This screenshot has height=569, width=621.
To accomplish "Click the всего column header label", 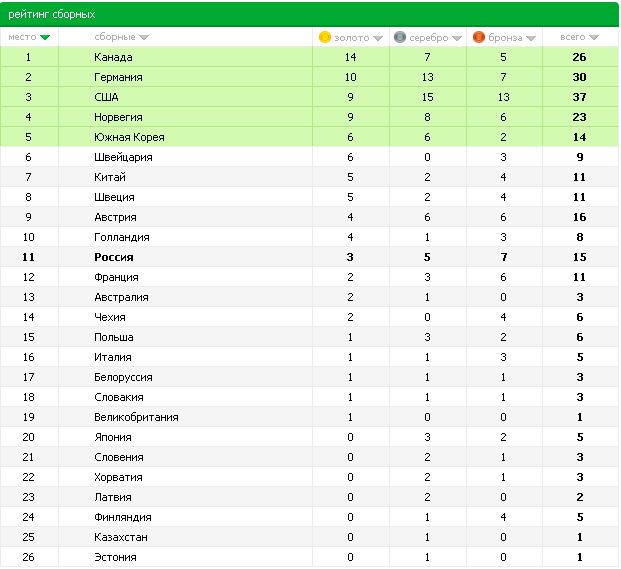I will tap(572, 37).
